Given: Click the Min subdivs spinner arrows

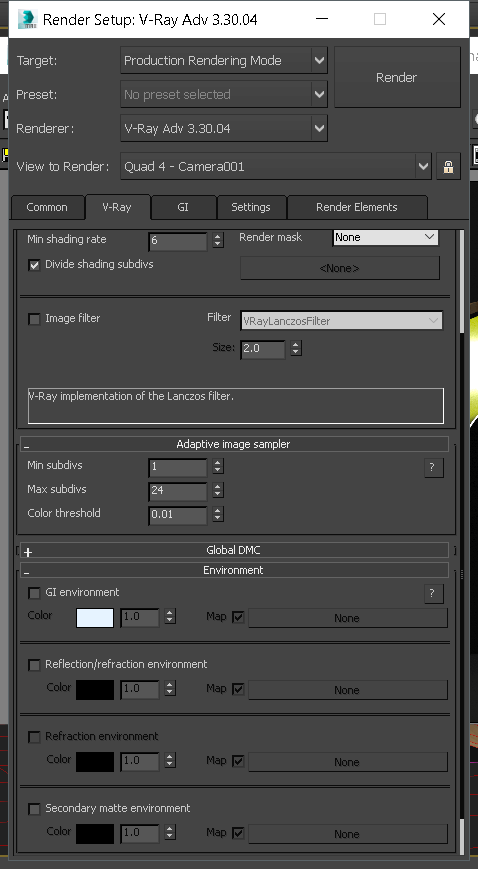Looking at the screenshot, I should (218, 467).
